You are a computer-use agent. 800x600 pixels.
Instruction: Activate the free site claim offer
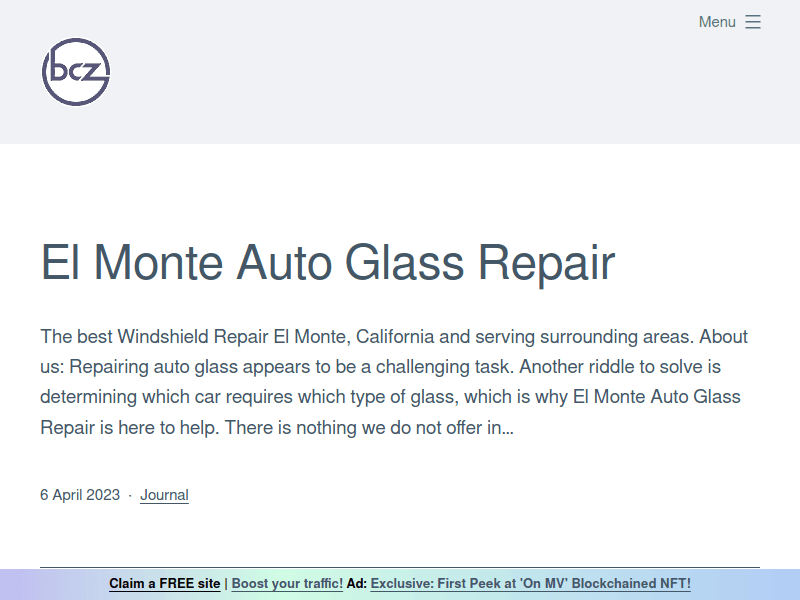pyautogui.click(x=165, y=583)
